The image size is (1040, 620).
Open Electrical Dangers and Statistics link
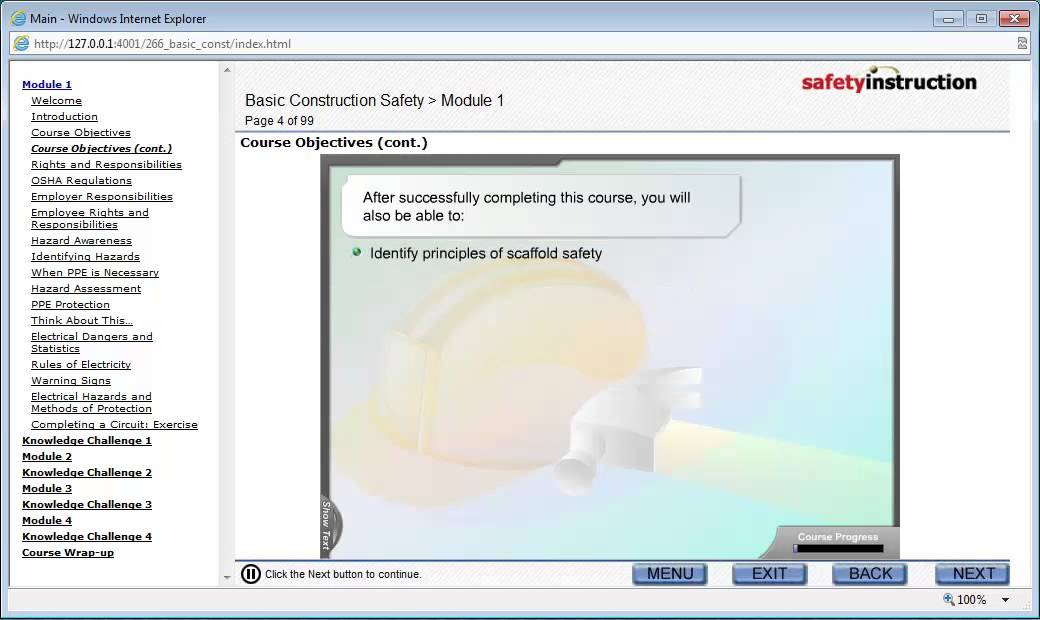pos(92,342)
